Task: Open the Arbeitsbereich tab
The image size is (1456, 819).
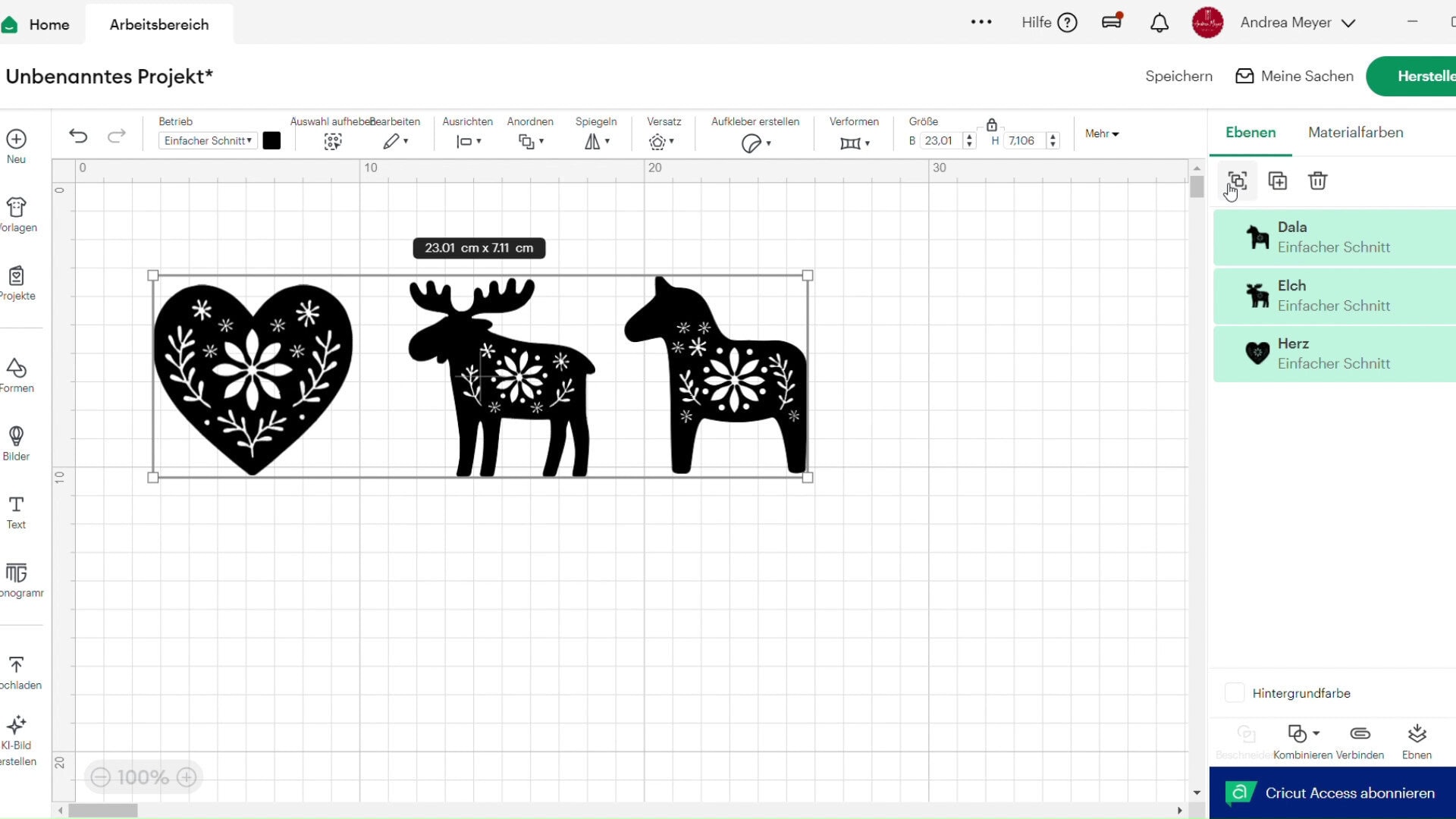Action: (158, 24)
